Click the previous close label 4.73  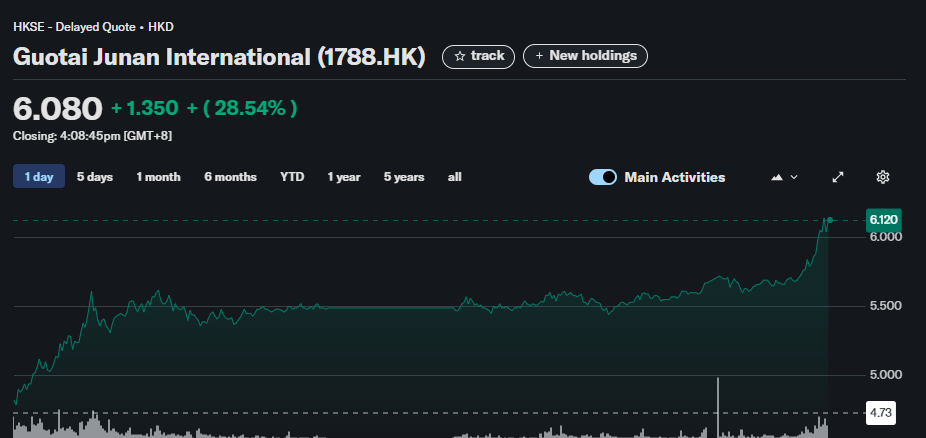(x=881, y=413)
